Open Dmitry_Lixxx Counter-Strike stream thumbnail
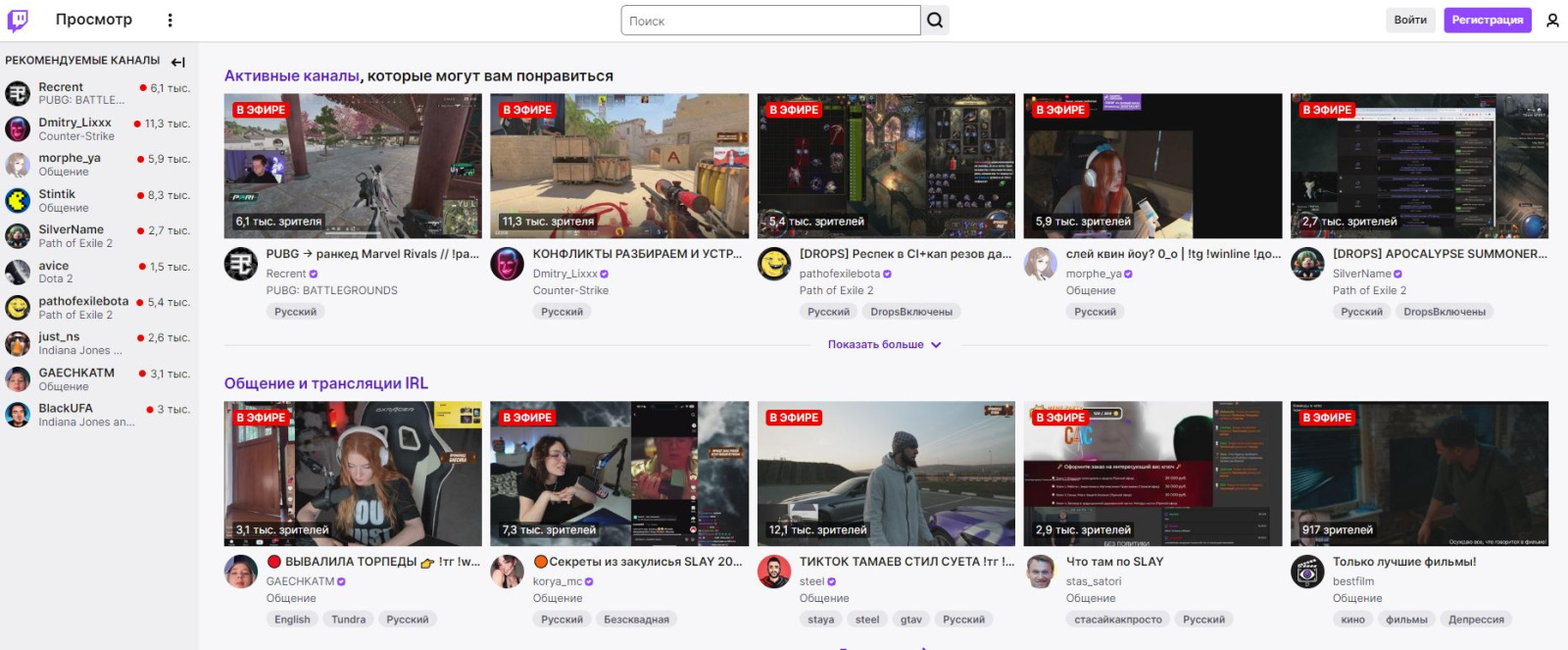Viewport: 1568px width, 650px height. [619, 166]
